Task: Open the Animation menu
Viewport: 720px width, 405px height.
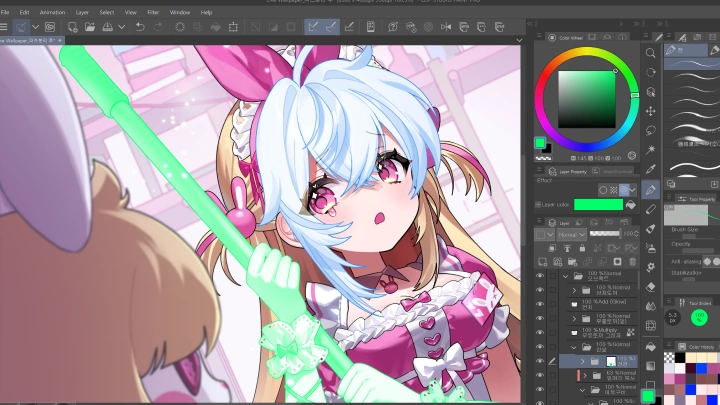Action: coord(52,12)
